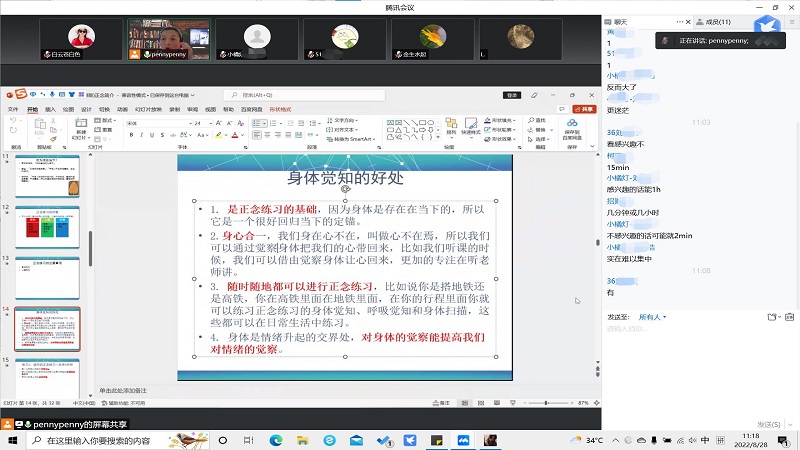Viewport: 800px width, 450px height.
Task: Toggle Underline text formatting
Action: [x=152, y=135]
